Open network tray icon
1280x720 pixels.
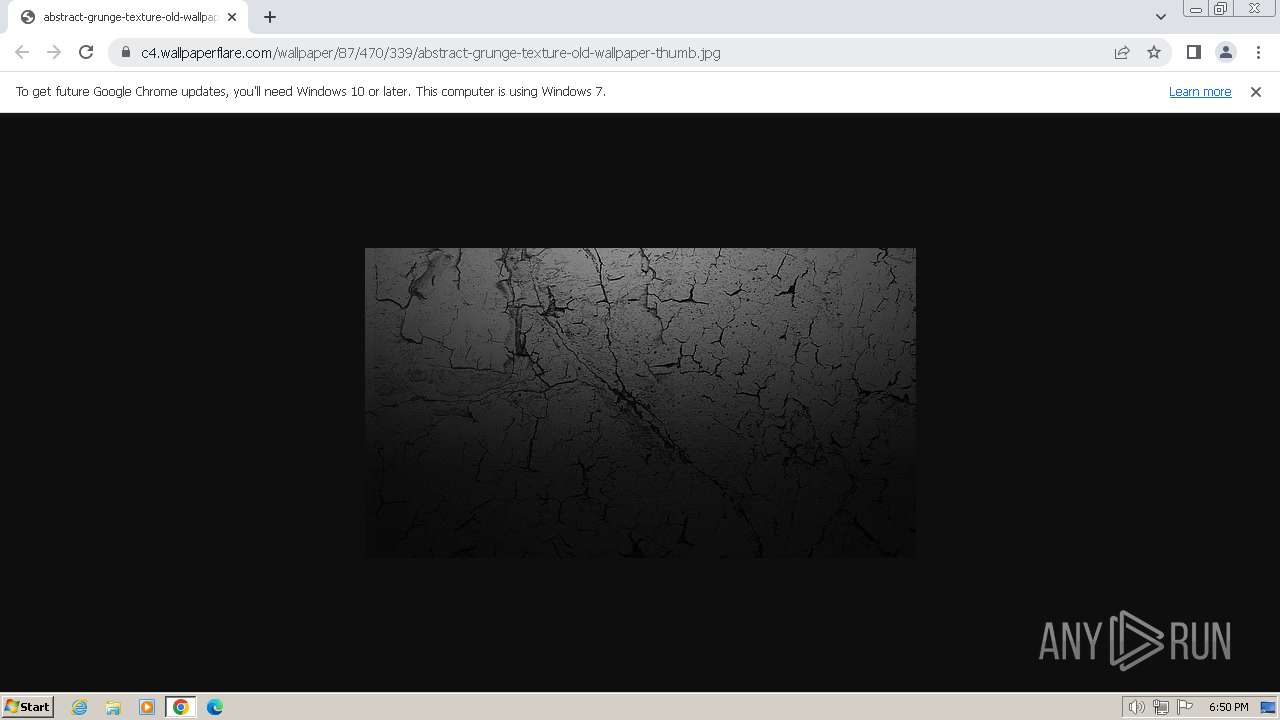point(1161,707)
